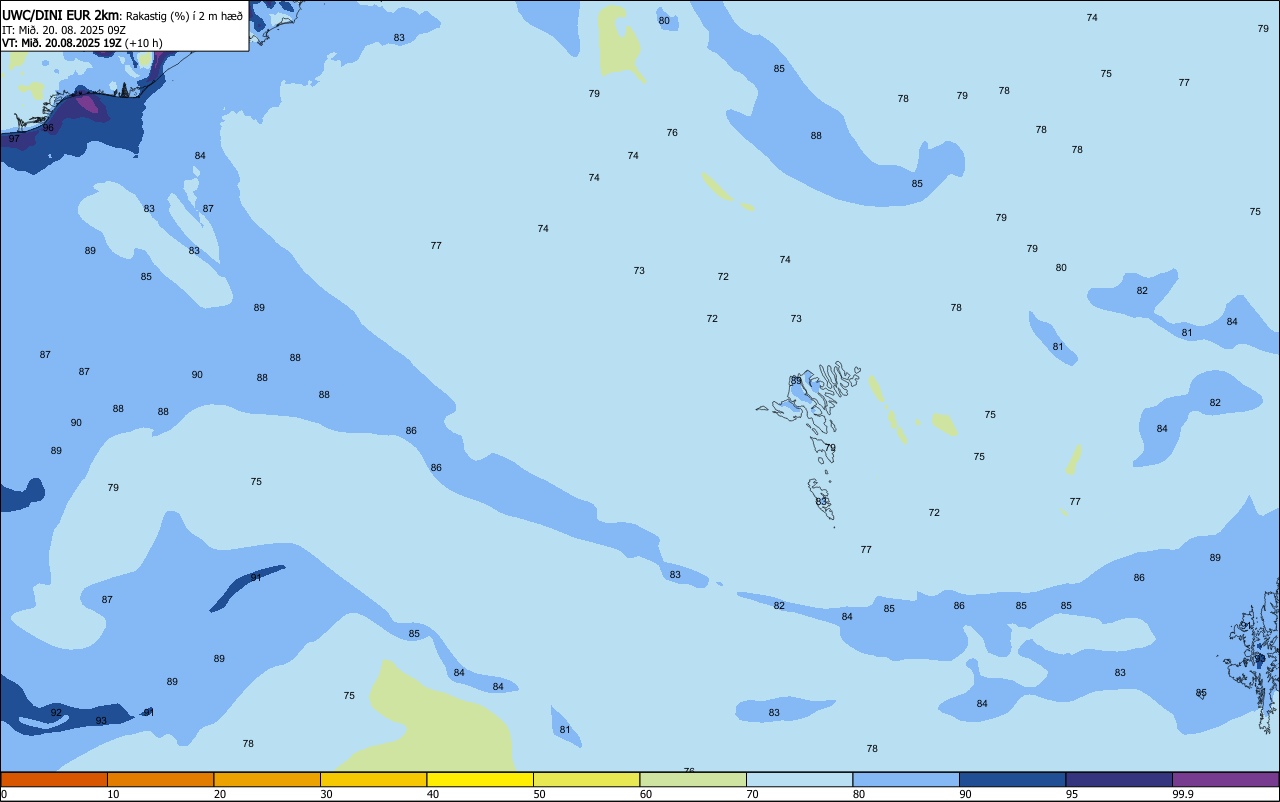The width and height of the screenshot is (1280, 802).
Task: Select the purple legend swatch above 99.9
Action: pyautogui.click(x=1225, y=779)
